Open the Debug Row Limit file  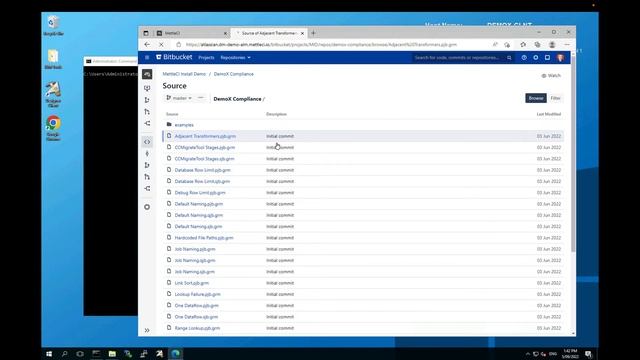[200, 193]
